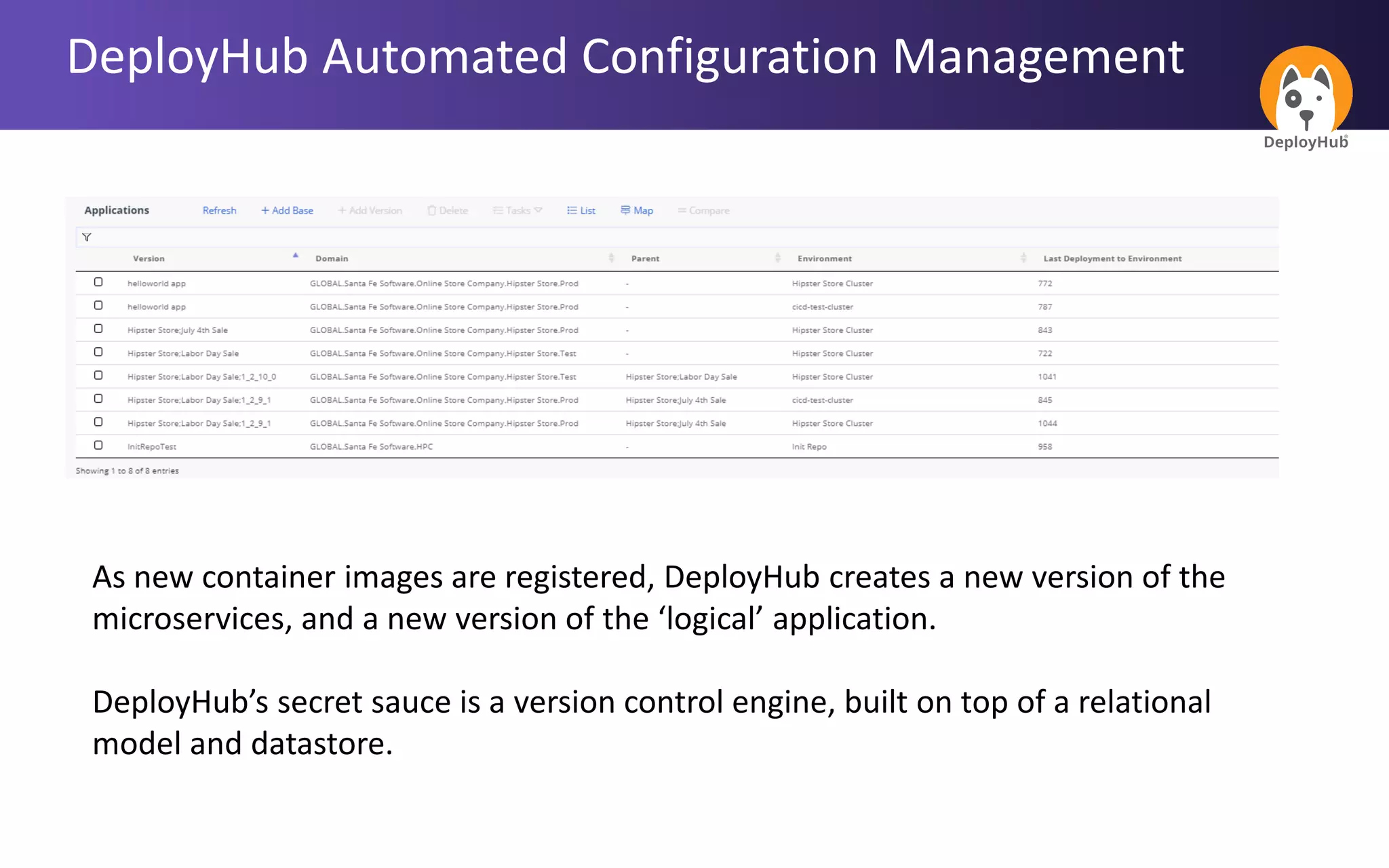This screenshot has width=1389, height=868.
Task: Click parent 'Hipster Store;July 4th Sale' in 1044 row
Action: (676, 424)
